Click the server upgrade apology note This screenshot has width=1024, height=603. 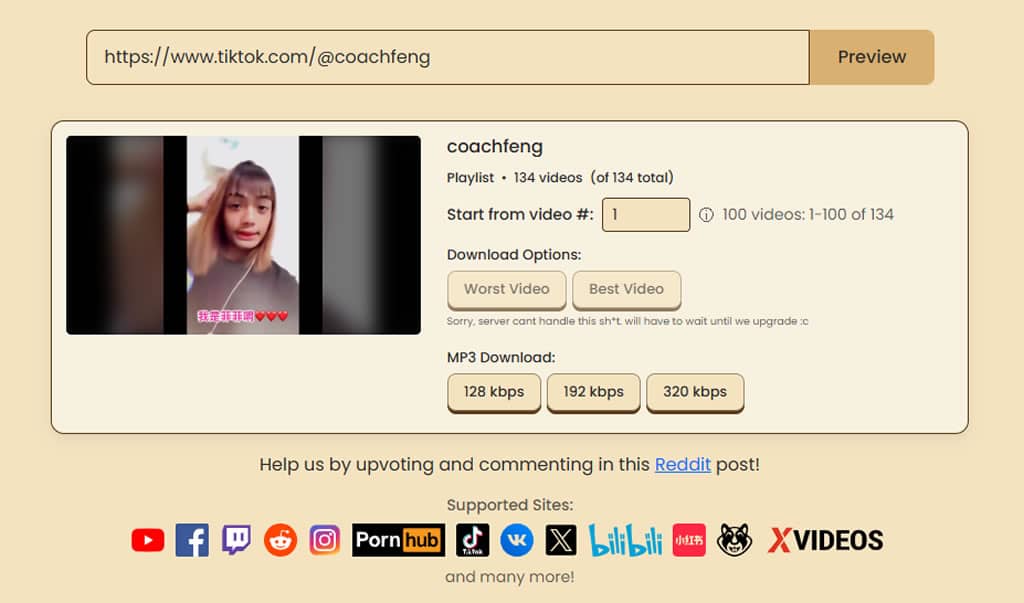[628, 321]
